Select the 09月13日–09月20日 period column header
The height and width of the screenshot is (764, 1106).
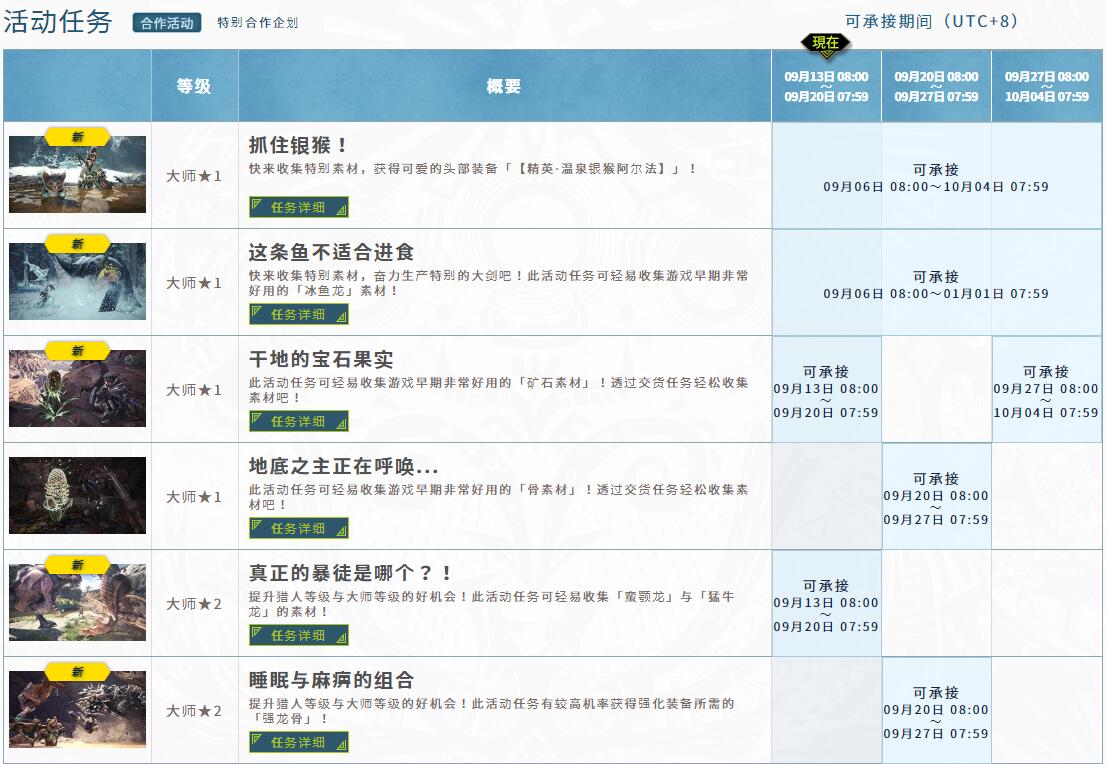pos(826,87)
